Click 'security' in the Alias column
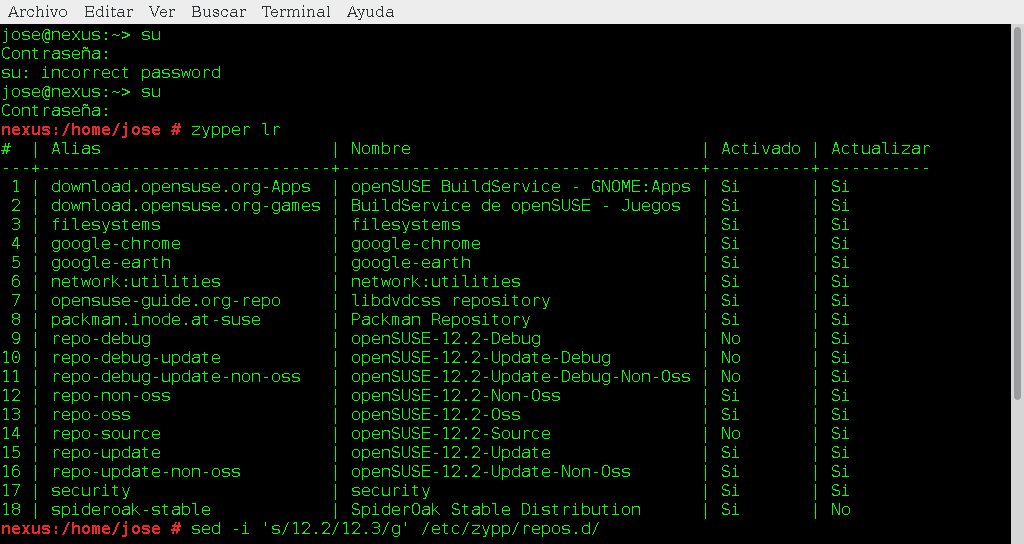 tap(91, 490)
